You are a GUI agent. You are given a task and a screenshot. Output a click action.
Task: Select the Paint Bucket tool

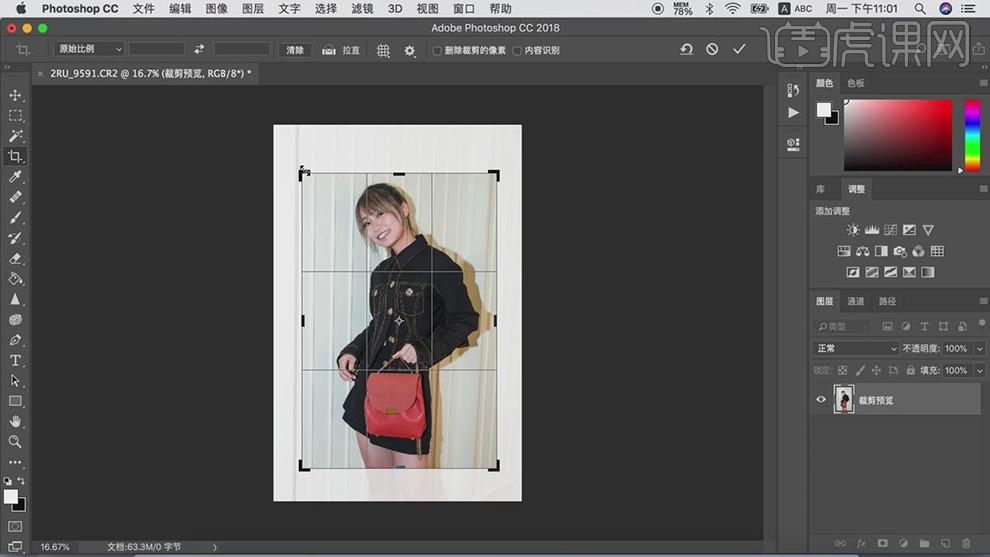pos(15,278)
